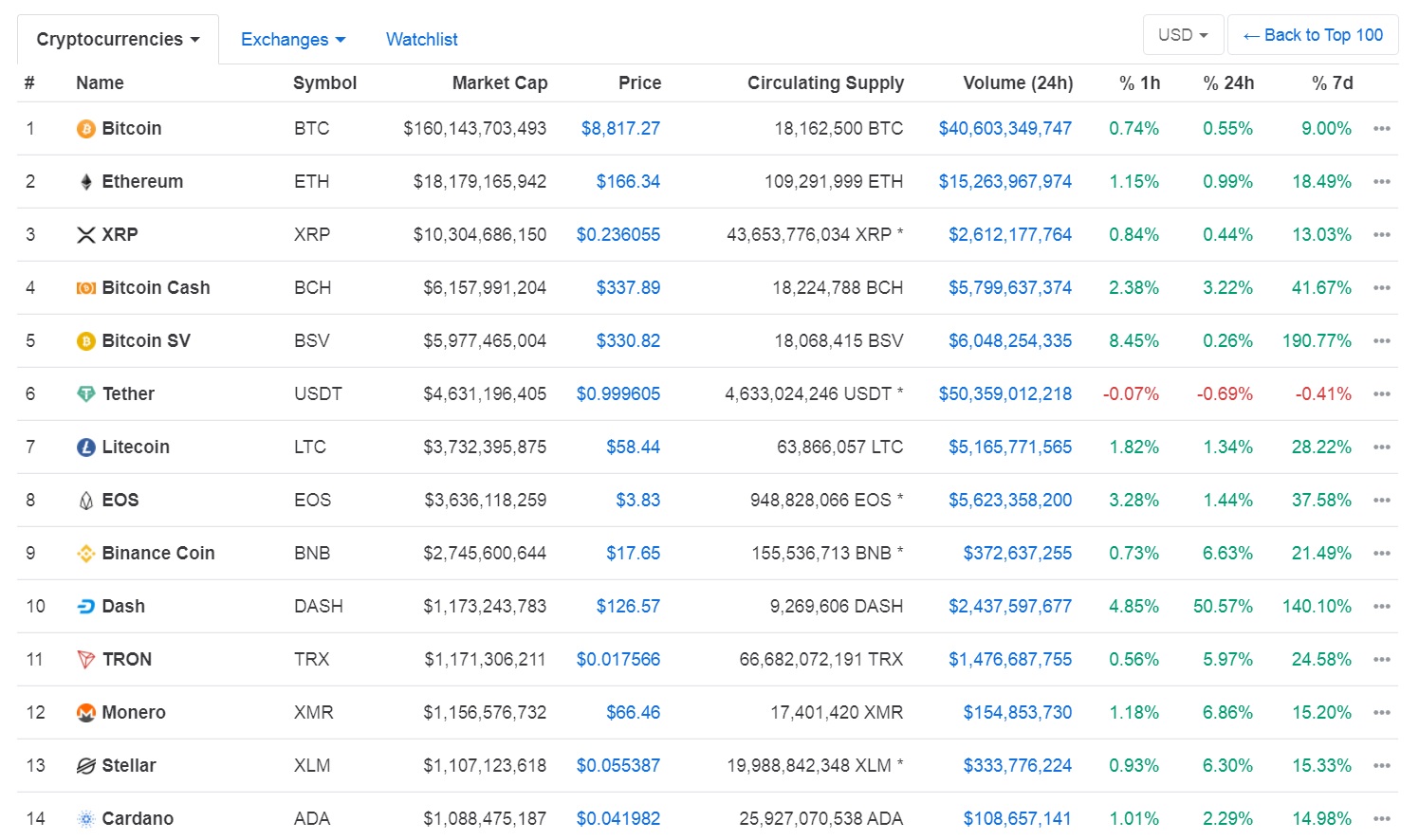Screen dimensions: 1419x840
Task: Click the Monero logo icon
Action: [x=85, y=713]
